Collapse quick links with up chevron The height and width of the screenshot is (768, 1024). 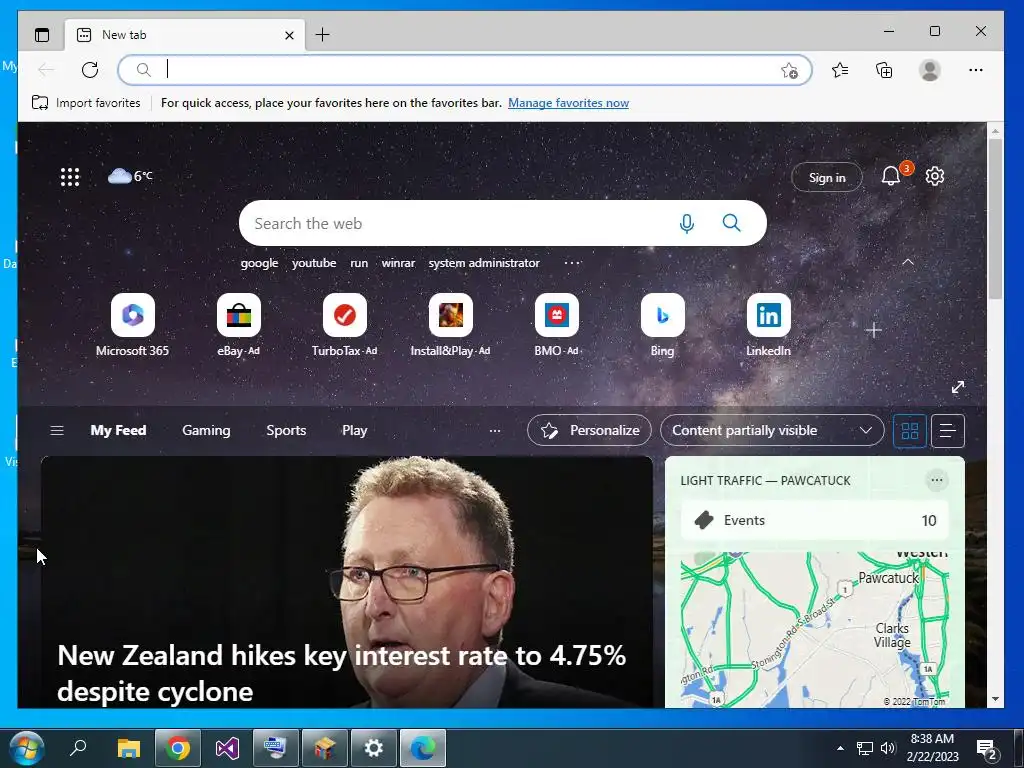pyautogui.click(x=908, y=262)
